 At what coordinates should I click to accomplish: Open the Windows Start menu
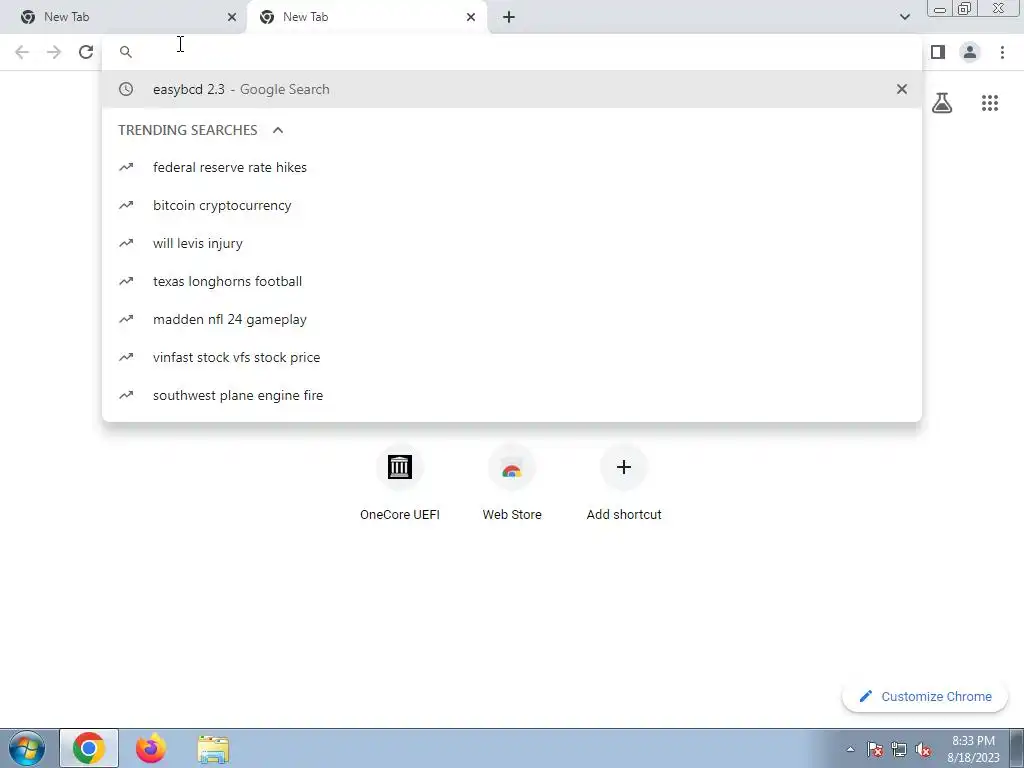click(27, 748)
